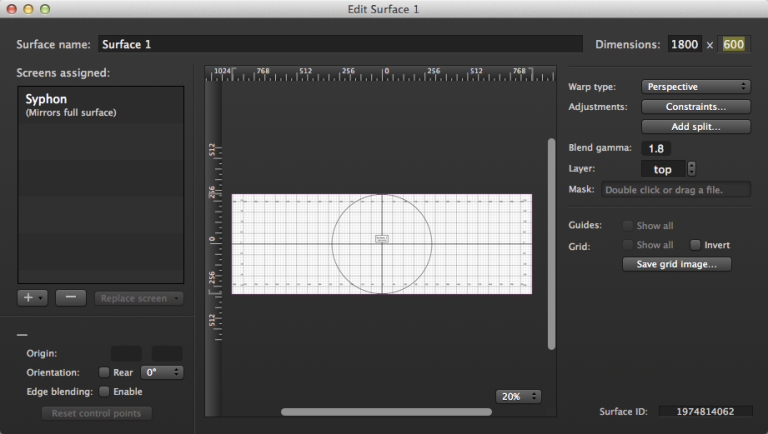This screenshot has height=434, width=768.
Task: Click the horizontal scrollbar below the canvas
Action: pyautogui.click(x=357, y=411)
